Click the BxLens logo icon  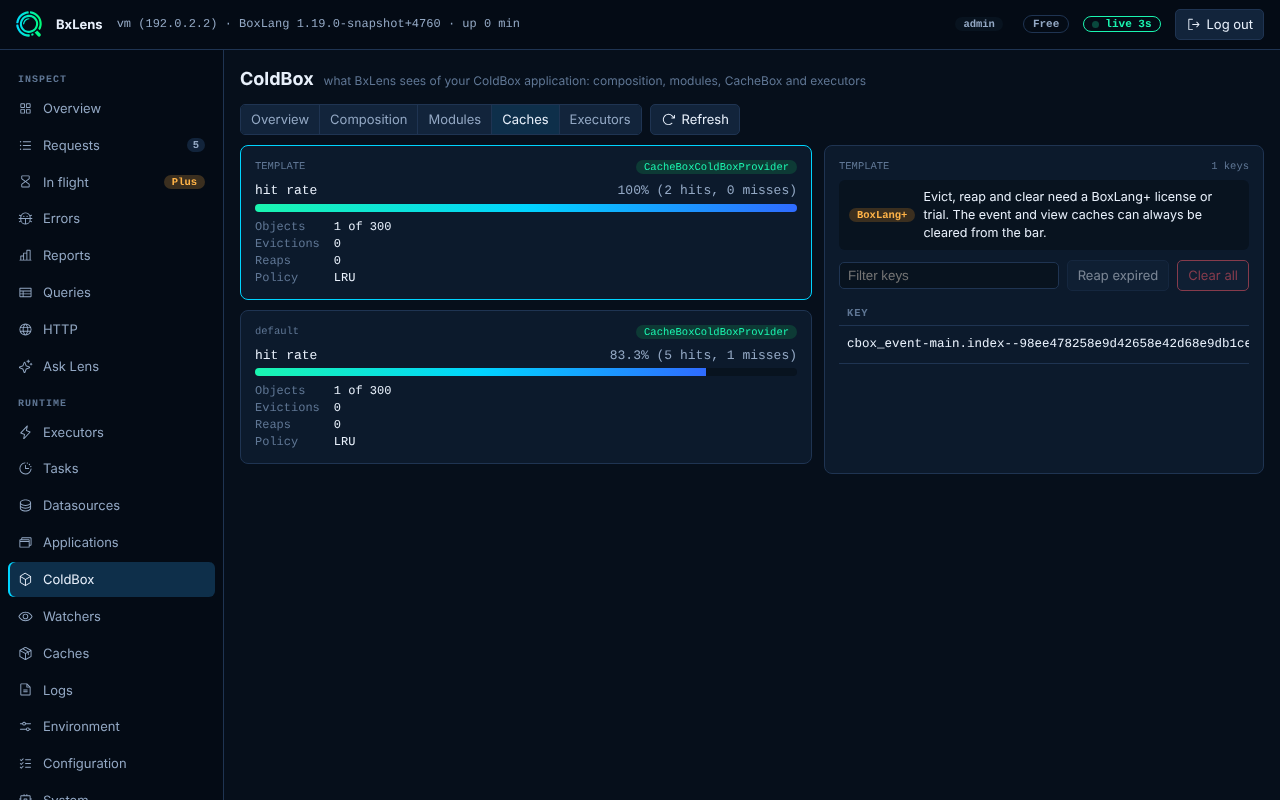29,24
